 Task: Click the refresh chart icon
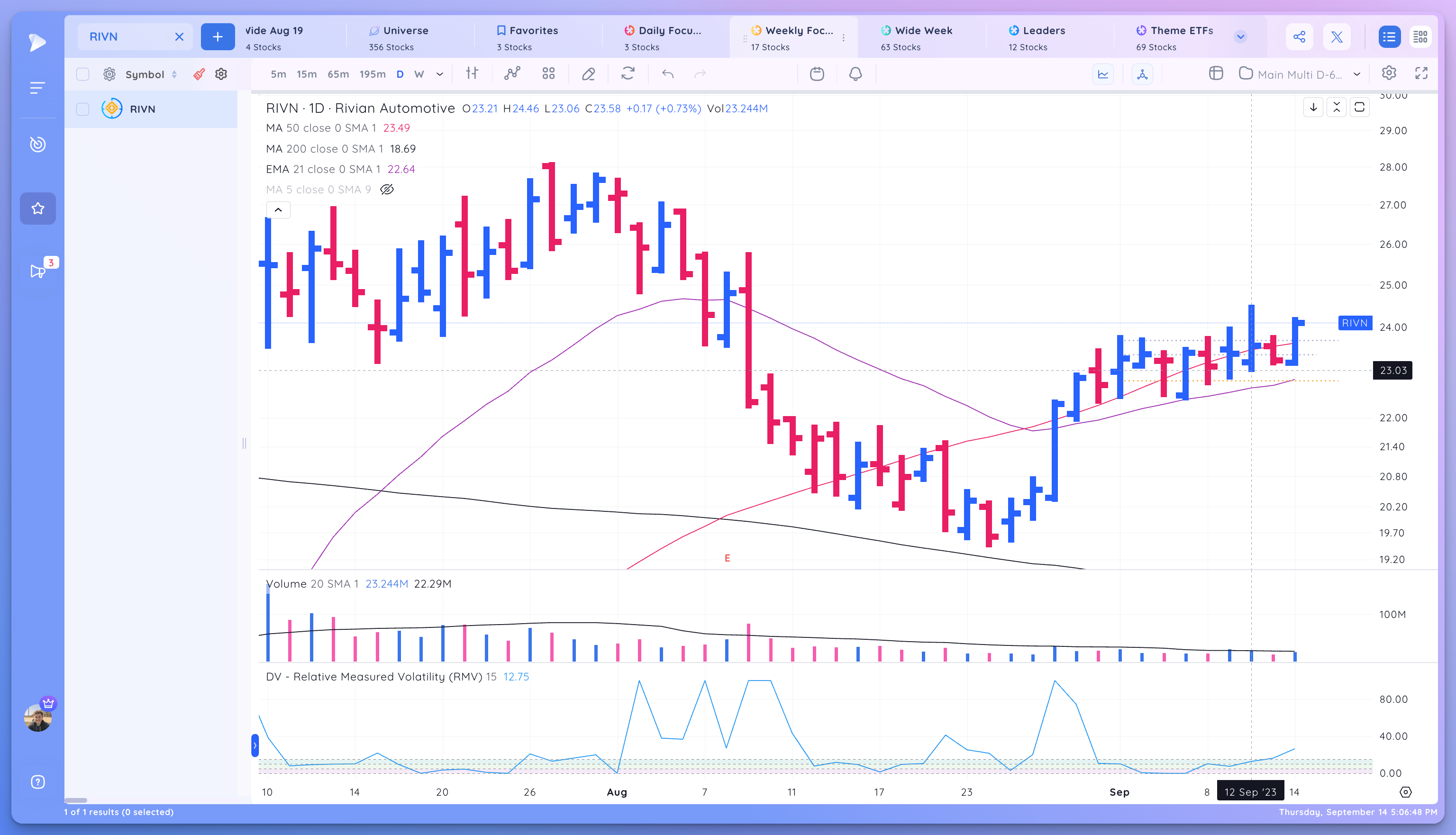tap(628, 73)
